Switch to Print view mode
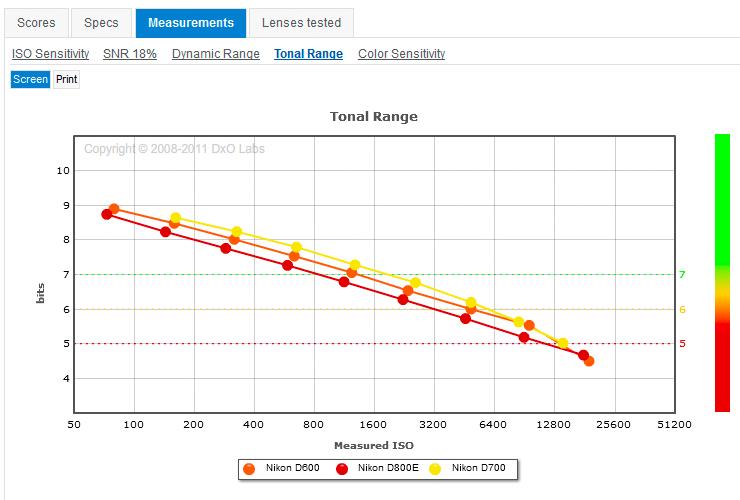The image size is (740, 500). (67, 79)
